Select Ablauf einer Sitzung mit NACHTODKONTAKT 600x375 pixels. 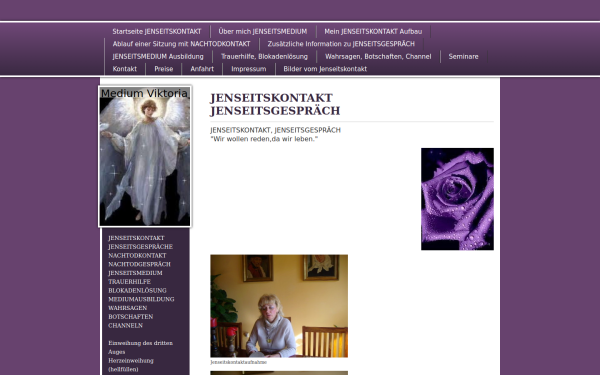point(181,44)
